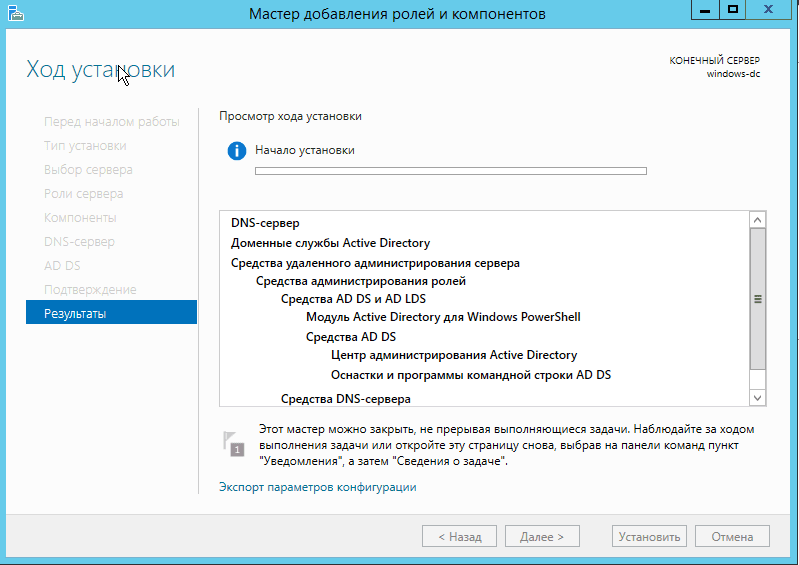Select the Средства AD DS row
Image resolution: width=799 pixels, height=565 pixels.
click(x=351, y=337)
